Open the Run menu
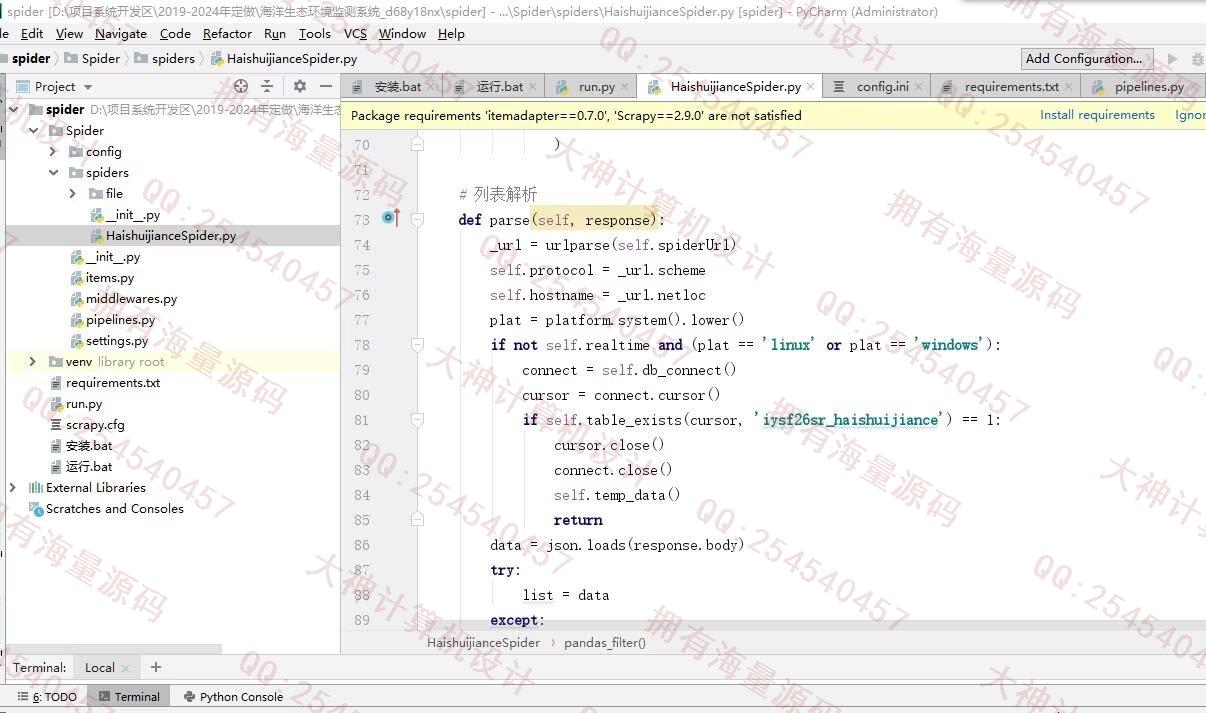The height and width of the screenshot is (713, 1206). click(x=275, y=33)
